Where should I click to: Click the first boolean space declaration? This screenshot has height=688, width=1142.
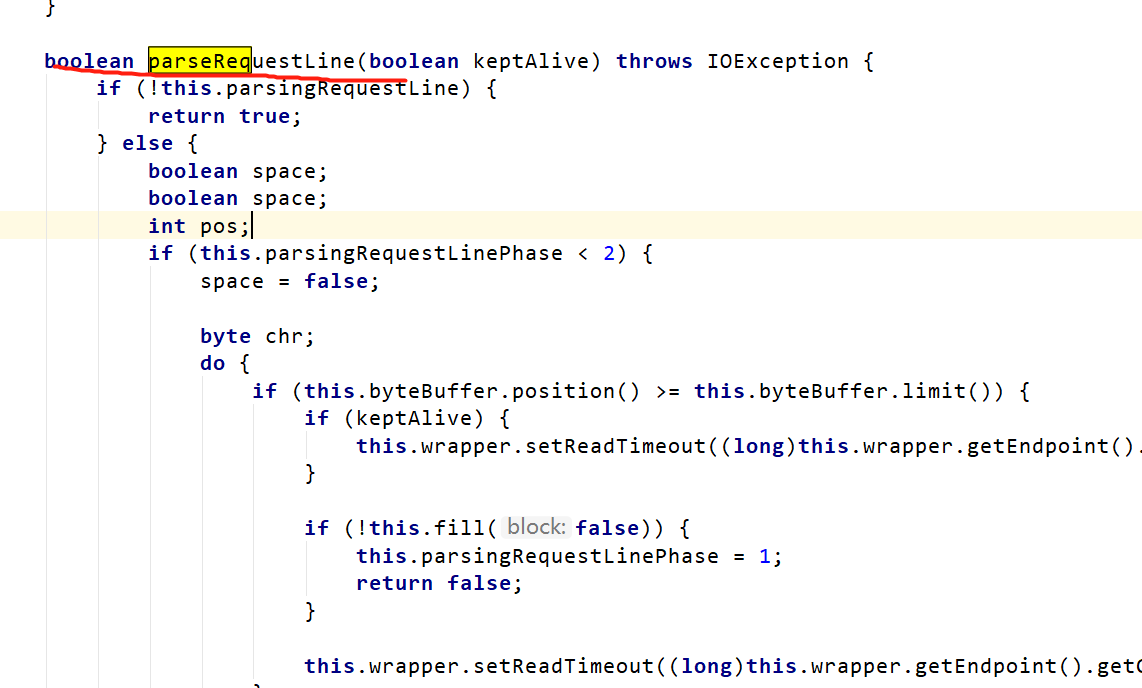(240, 171)
